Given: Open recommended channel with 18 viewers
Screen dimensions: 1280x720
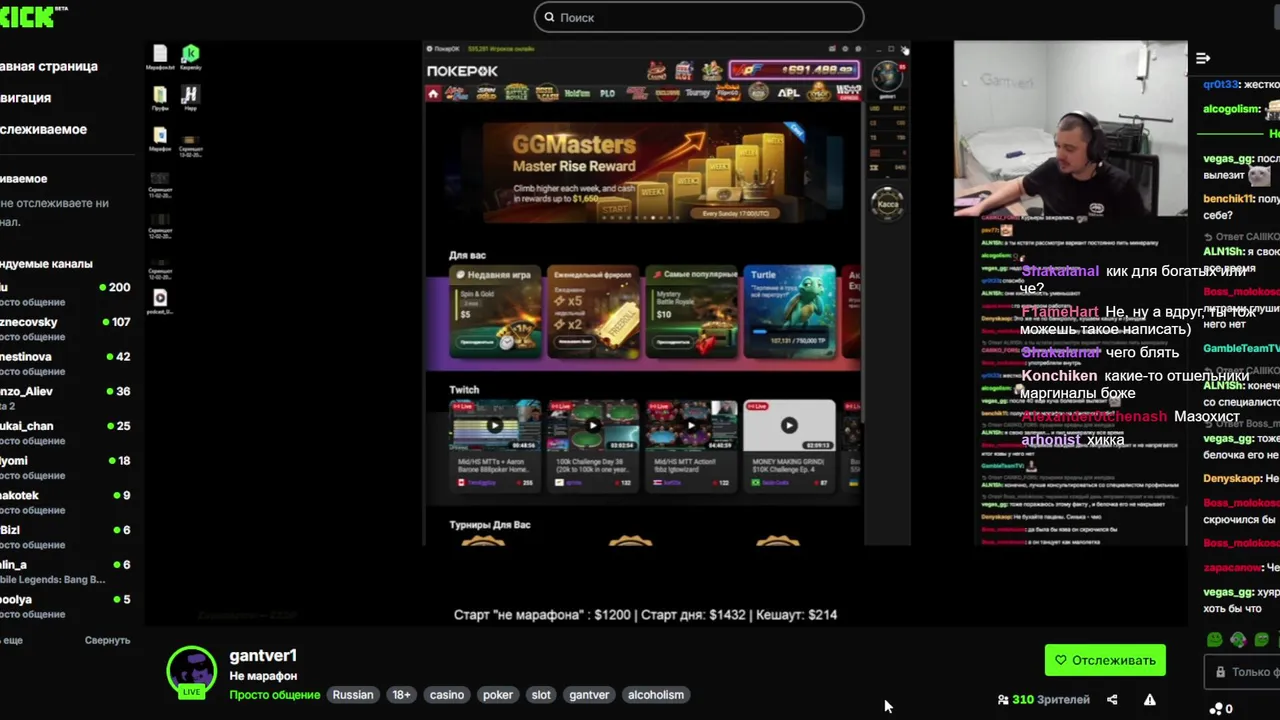Looking at the screenshot, I should point(66,468).
